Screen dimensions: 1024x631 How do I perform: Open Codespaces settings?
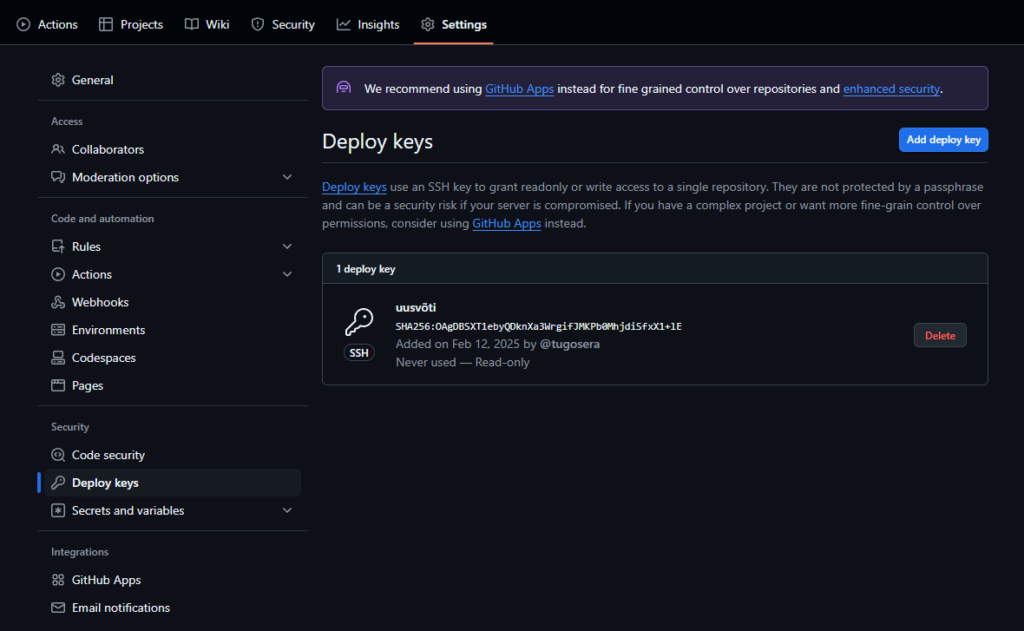point(172,357)
